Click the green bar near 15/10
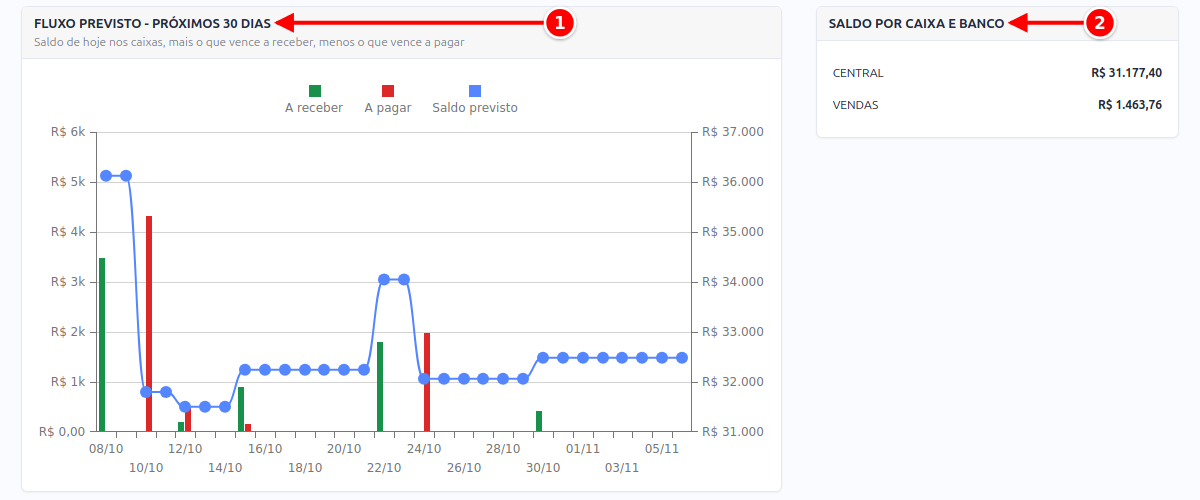 [x=241, y=410]
